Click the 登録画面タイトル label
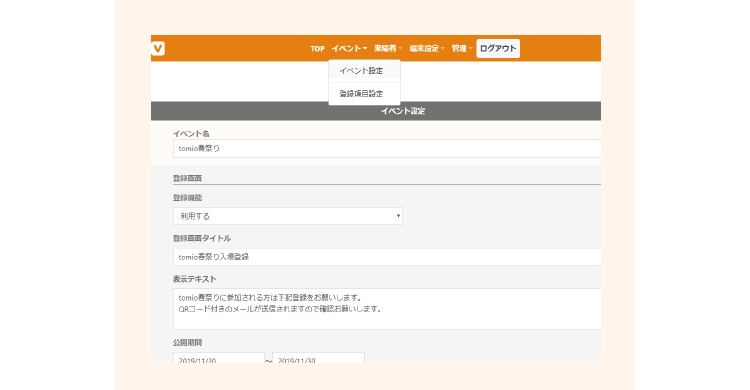This screenshot has width=750, height=390. [202, 238]
